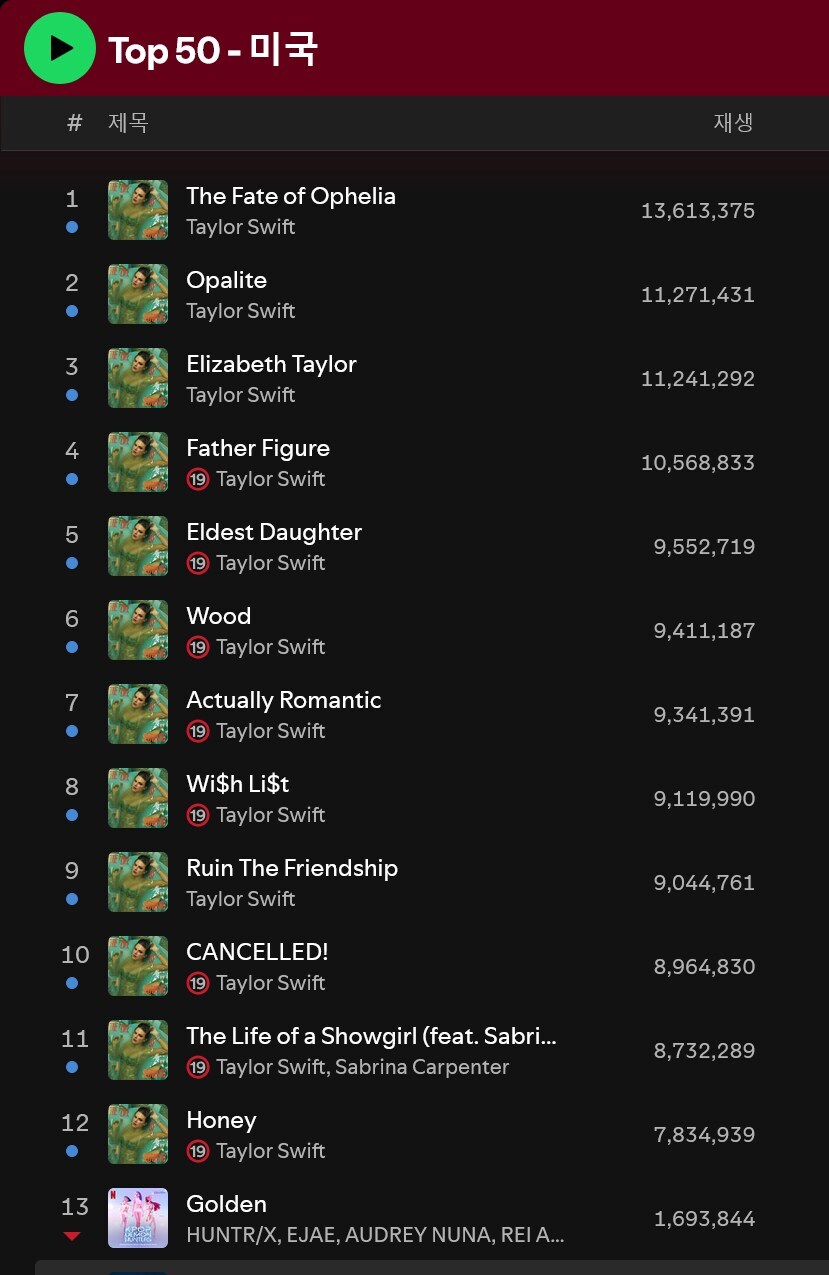Click the blue dot under rank 7
This screenshot has height=1275, width=829.
(72, 731)
